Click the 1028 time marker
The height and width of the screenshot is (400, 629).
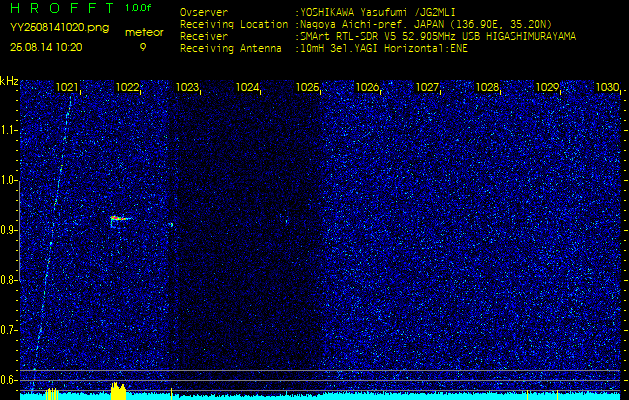tap(487, 87)
